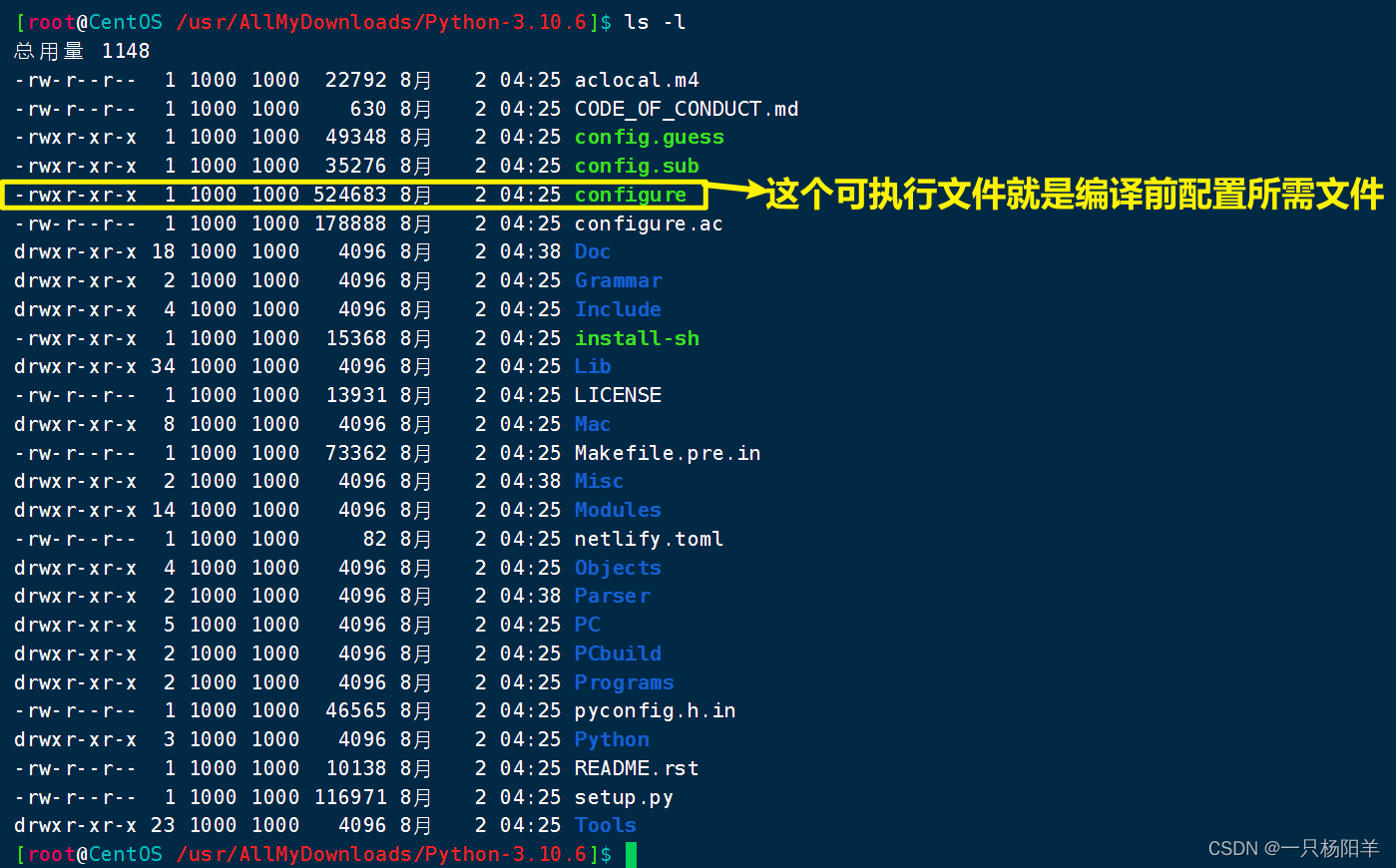1396x868 pixels.
Task: Select the PCbuild directory name
Action: pyautogui.click(x=618, y=654)
